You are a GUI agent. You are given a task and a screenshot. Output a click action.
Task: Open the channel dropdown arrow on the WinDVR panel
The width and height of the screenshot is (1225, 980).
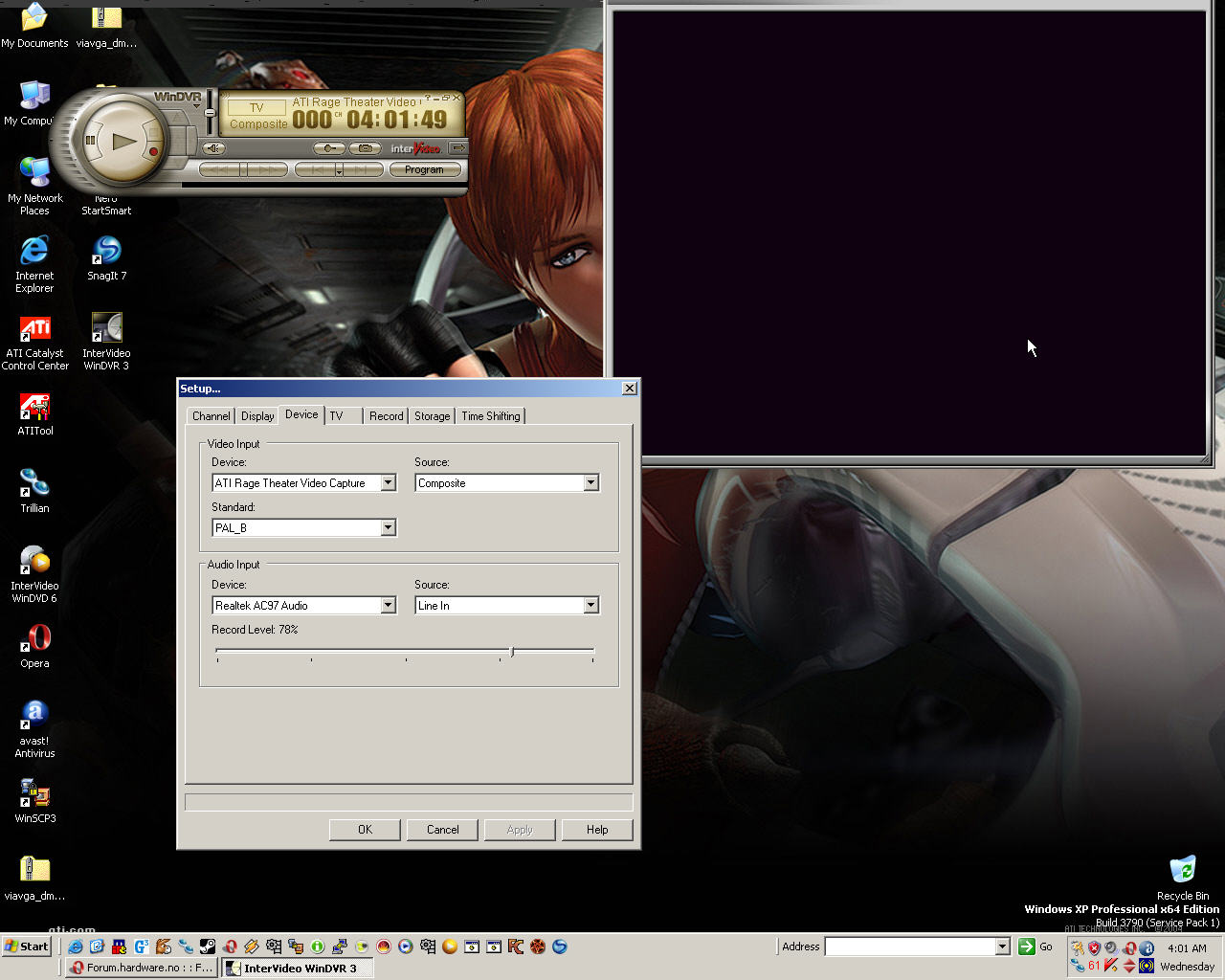click(x=339, y=170)
